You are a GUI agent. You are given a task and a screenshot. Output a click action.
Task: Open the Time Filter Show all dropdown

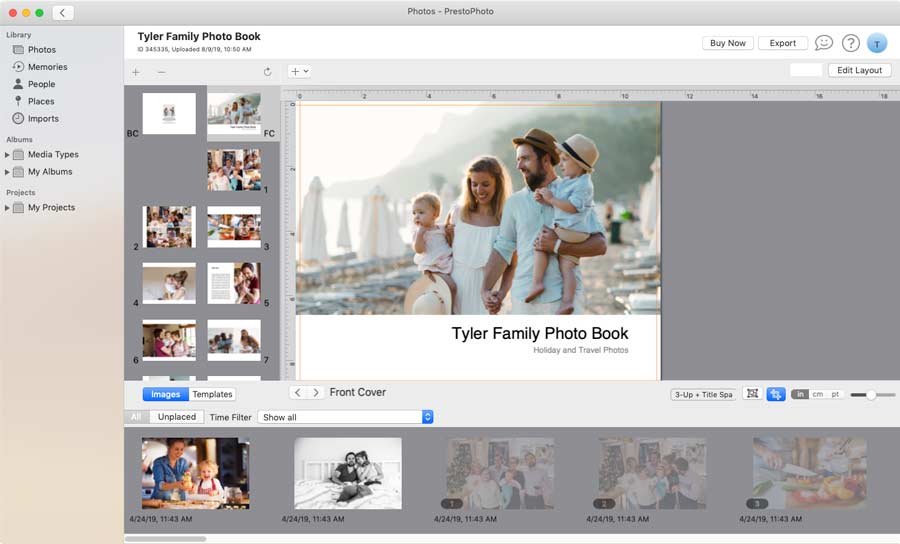[x=346, y=417]
